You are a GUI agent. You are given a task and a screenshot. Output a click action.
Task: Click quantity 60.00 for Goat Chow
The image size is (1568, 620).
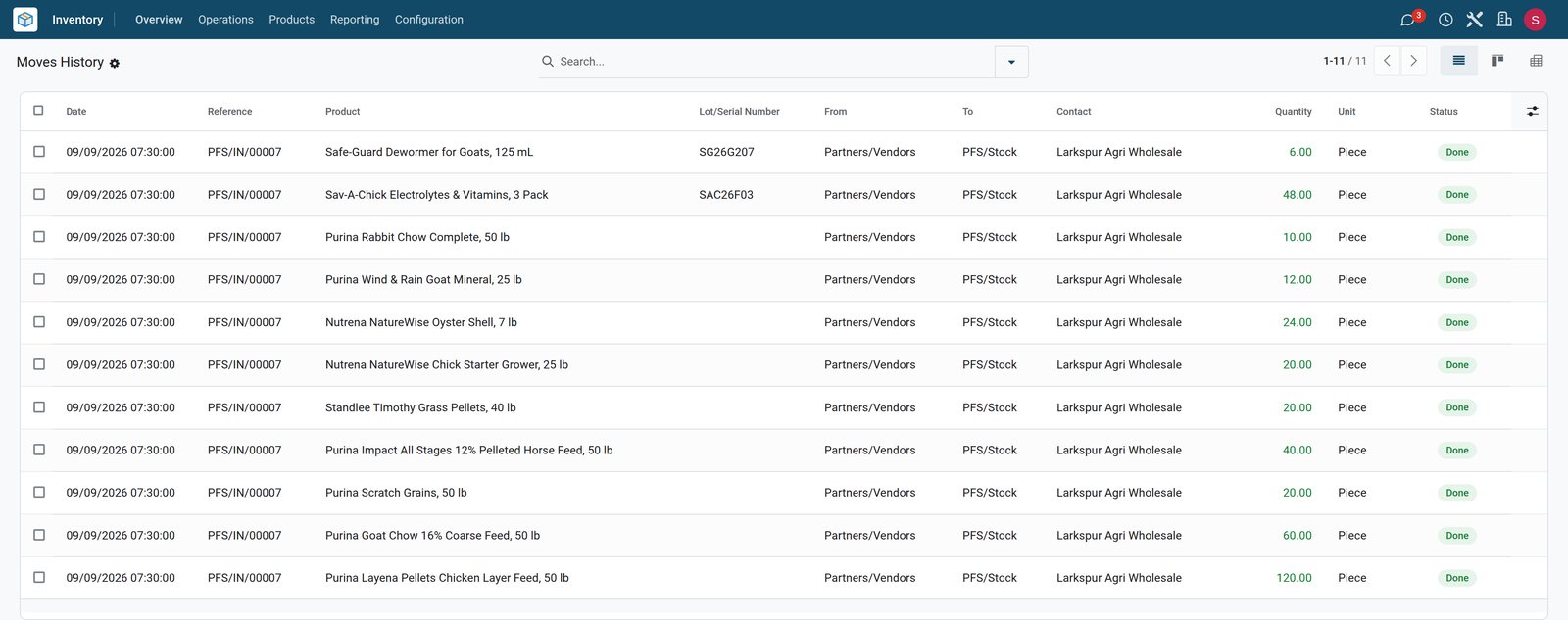click(1298, 536)
